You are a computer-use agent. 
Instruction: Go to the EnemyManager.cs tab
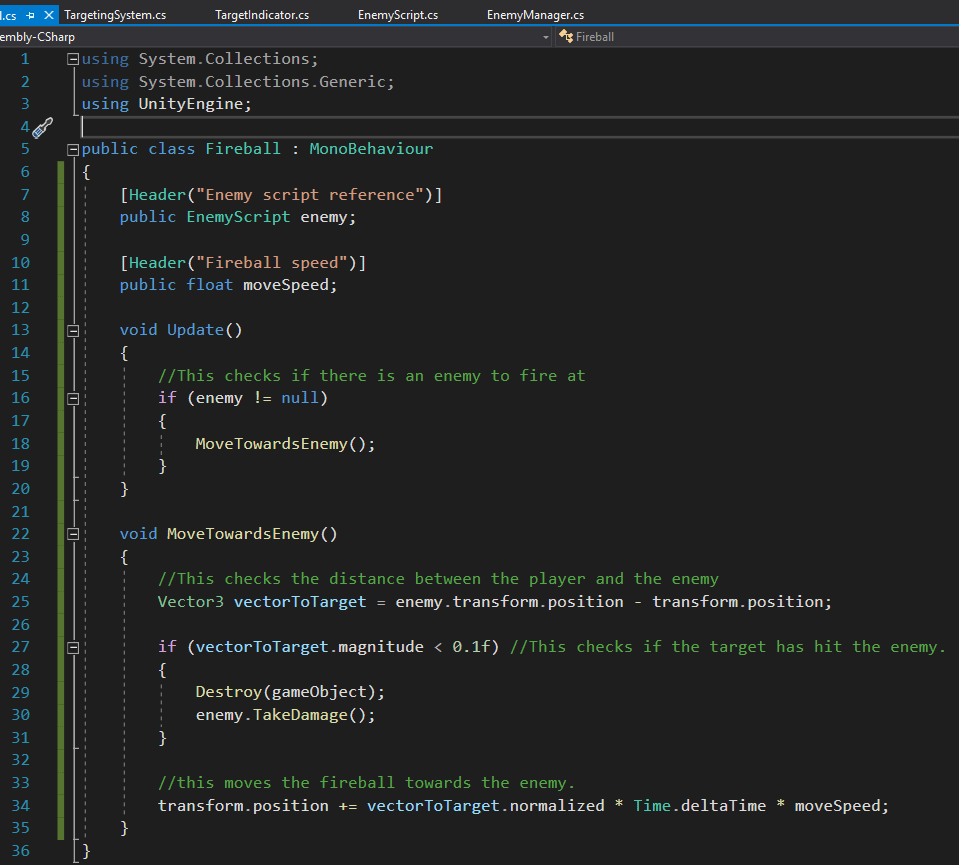(535, 15)
